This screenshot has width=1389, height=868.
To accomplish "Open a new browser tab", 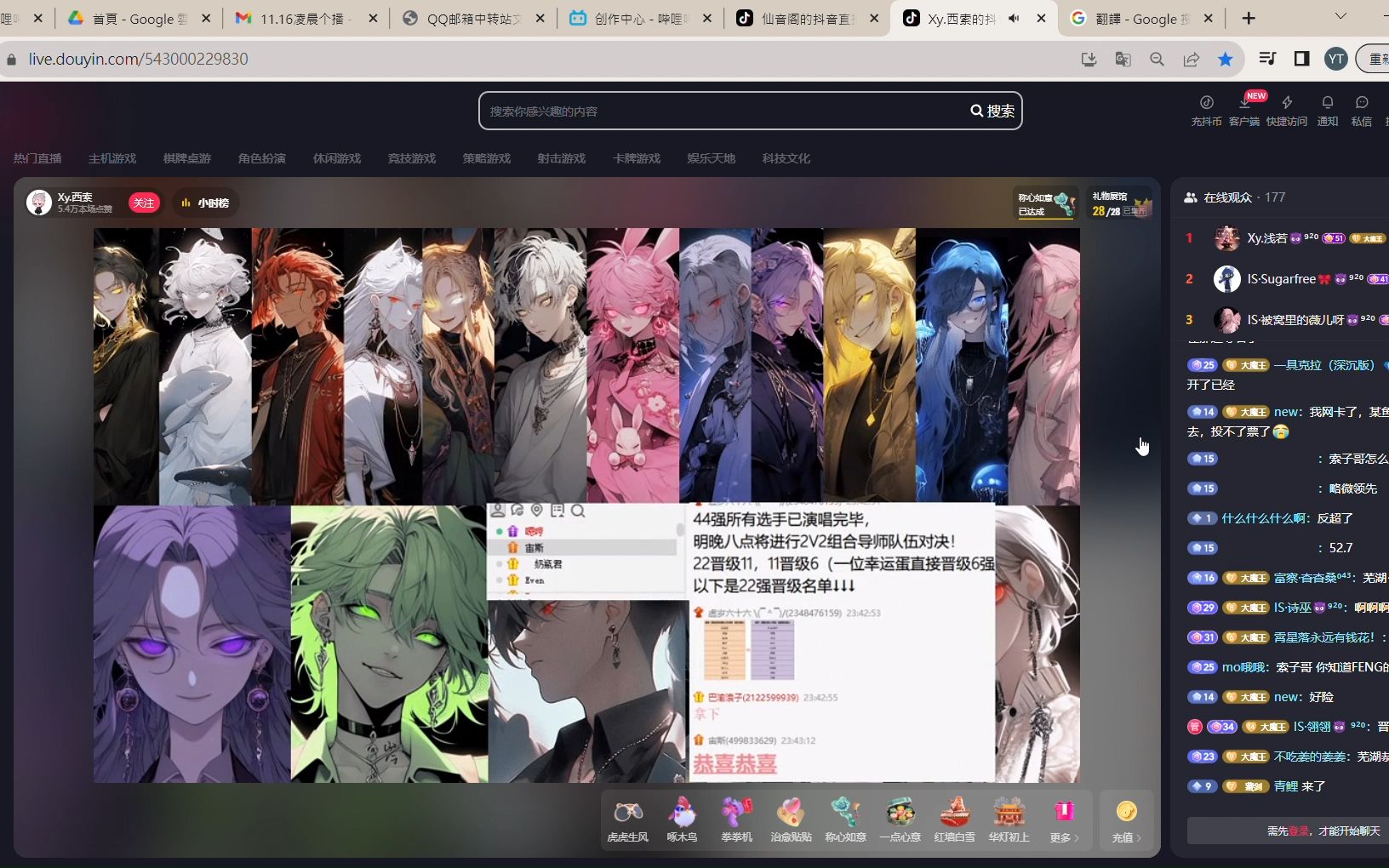I will 1249,18.
